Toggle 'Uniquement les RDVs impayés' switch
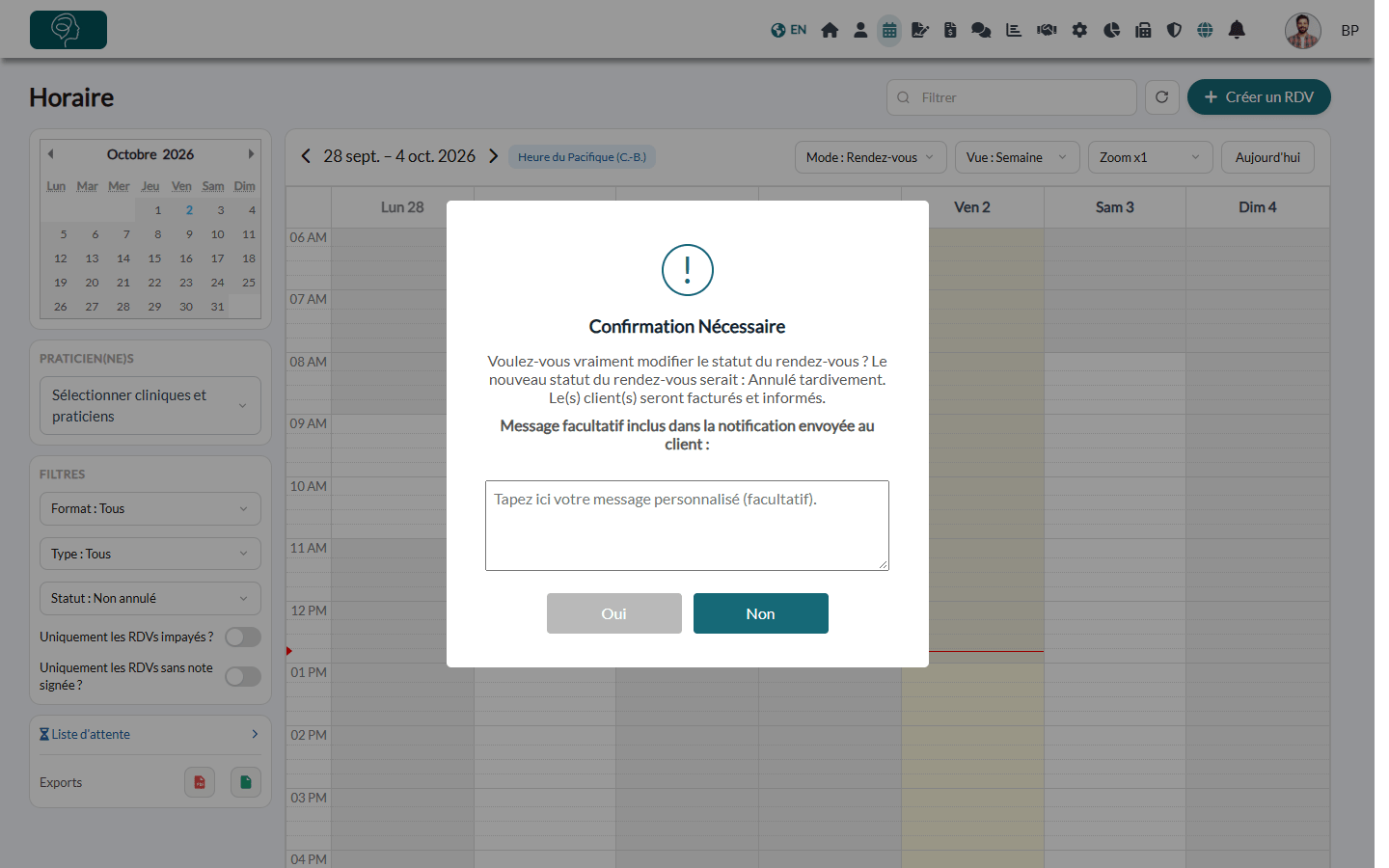 click(243, 637)
